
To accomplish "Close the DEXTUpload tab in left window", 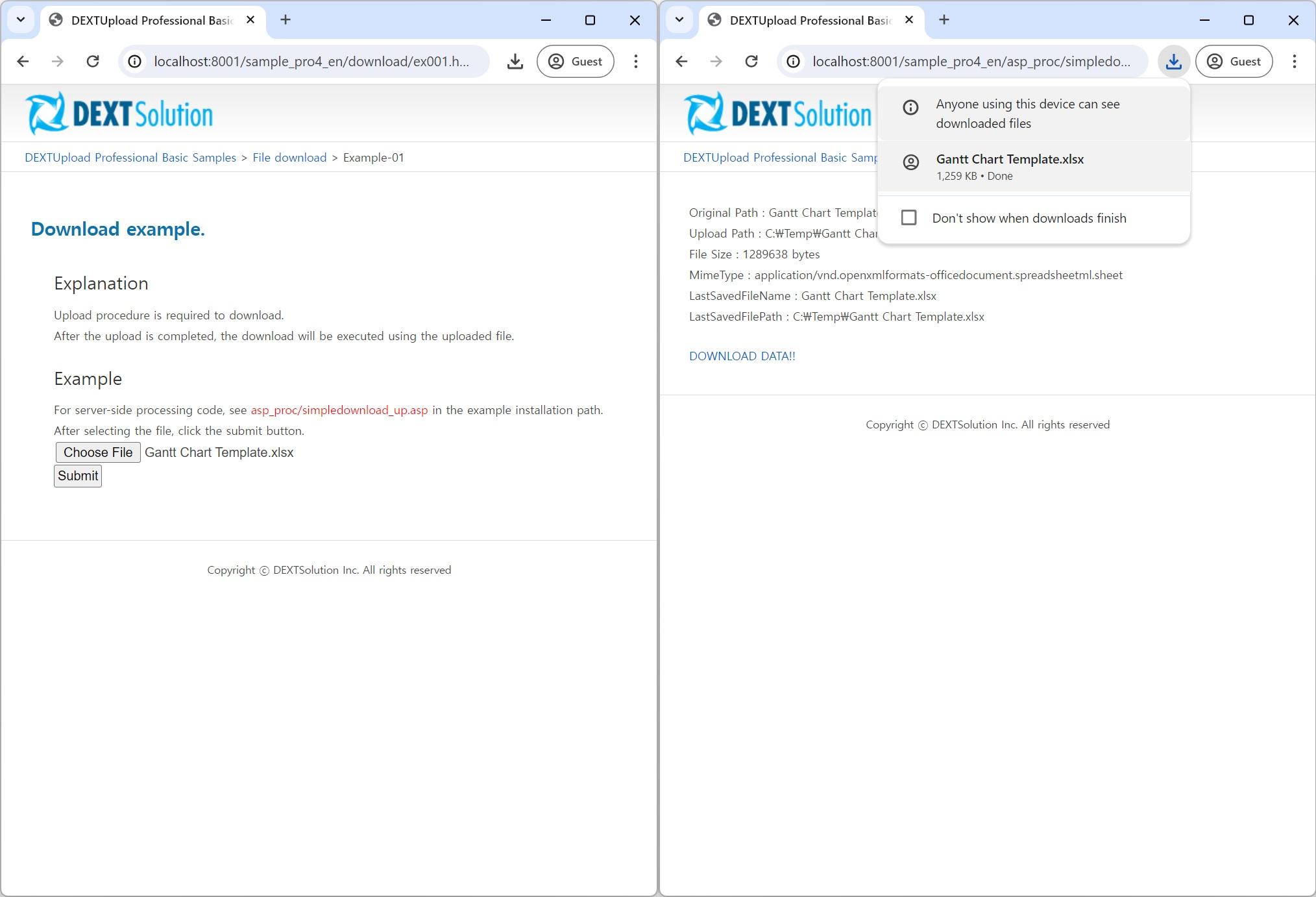I will tap(250, 20).
